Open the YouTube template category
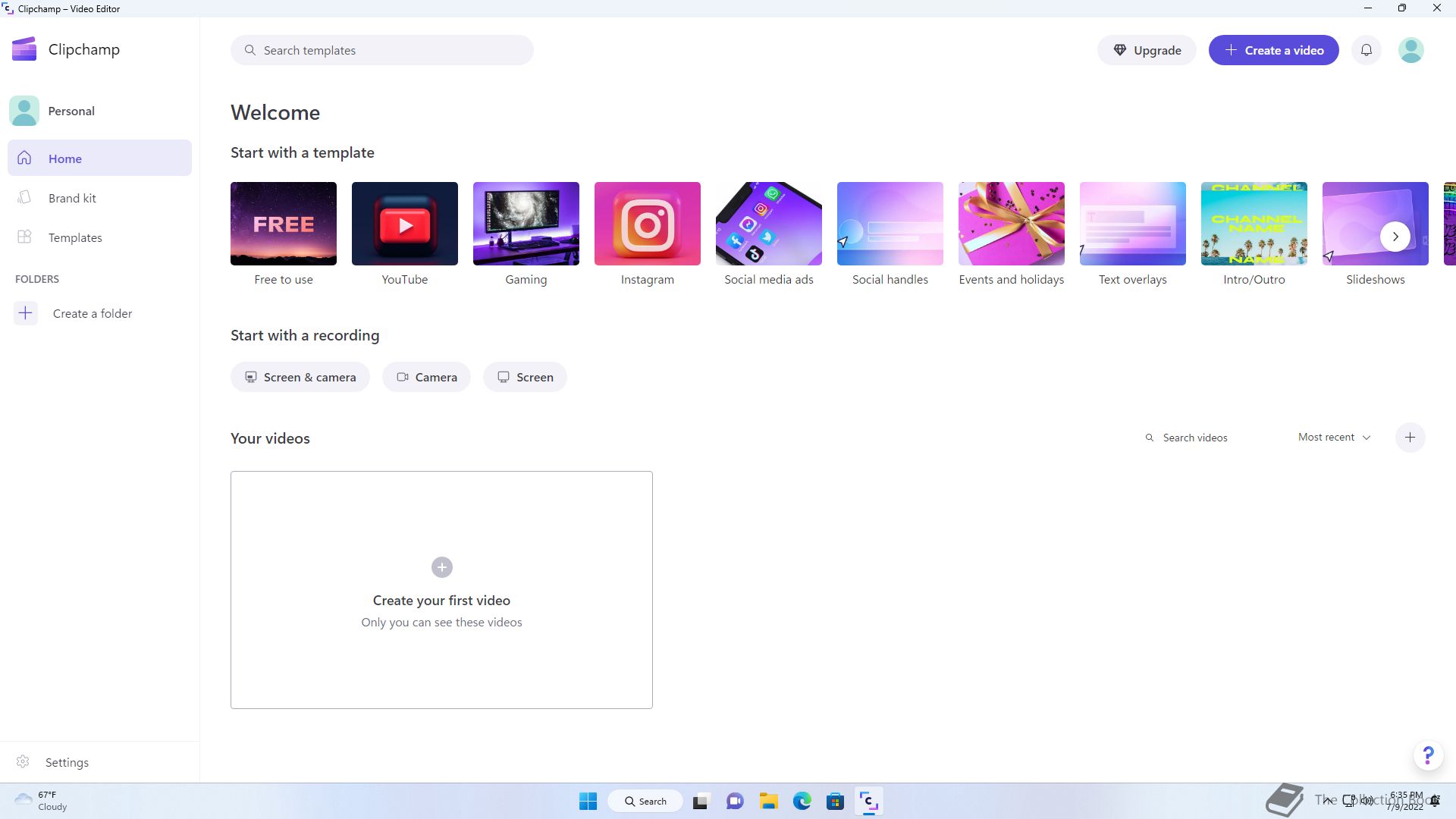The image size is (1456, 819). tap(405, 234)
